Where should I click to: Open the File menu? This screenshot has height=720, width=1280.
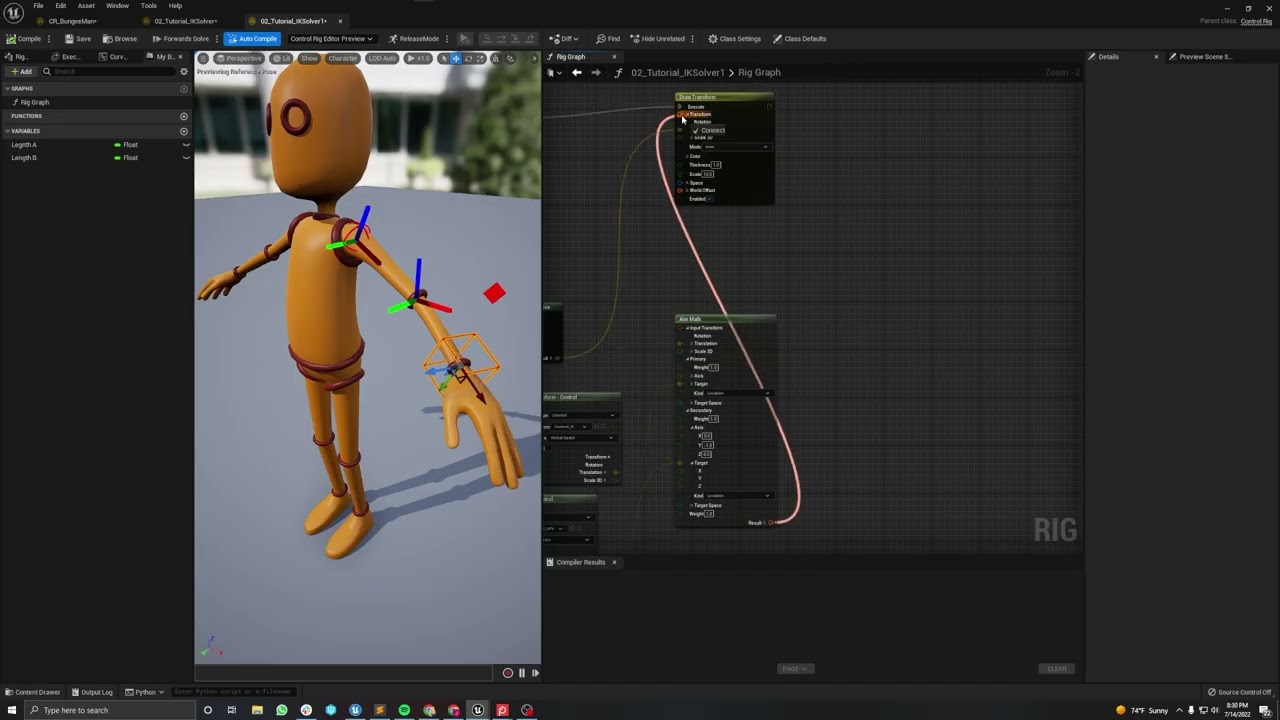[x=38, y=5]
